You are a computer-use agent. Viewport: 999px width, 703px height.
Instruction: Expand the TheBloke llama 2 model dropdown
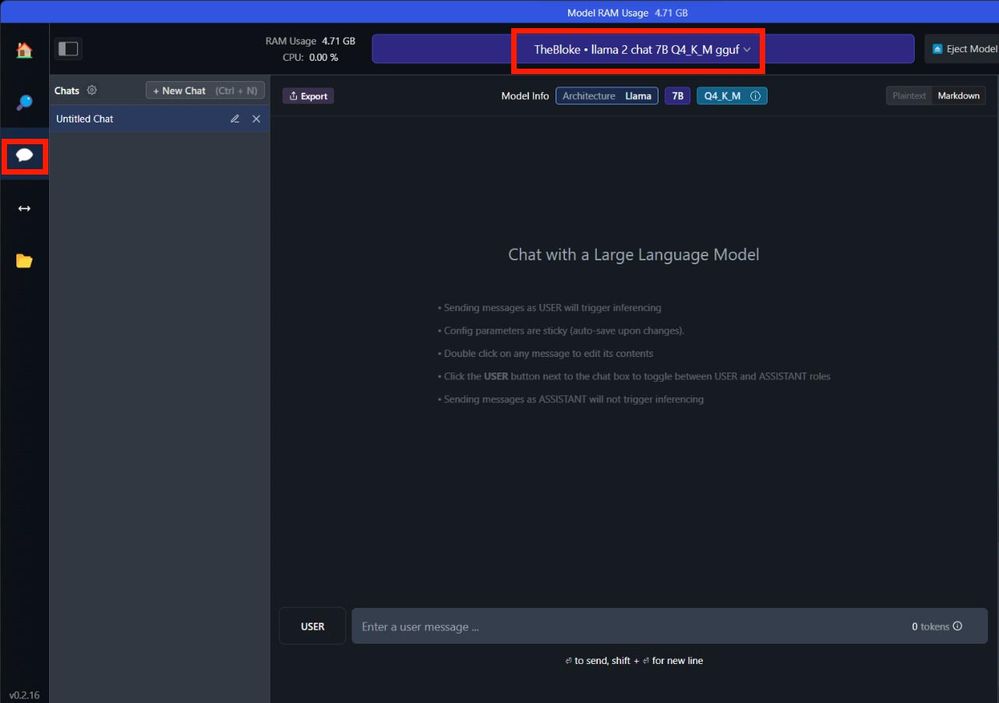tap(642, 49)
